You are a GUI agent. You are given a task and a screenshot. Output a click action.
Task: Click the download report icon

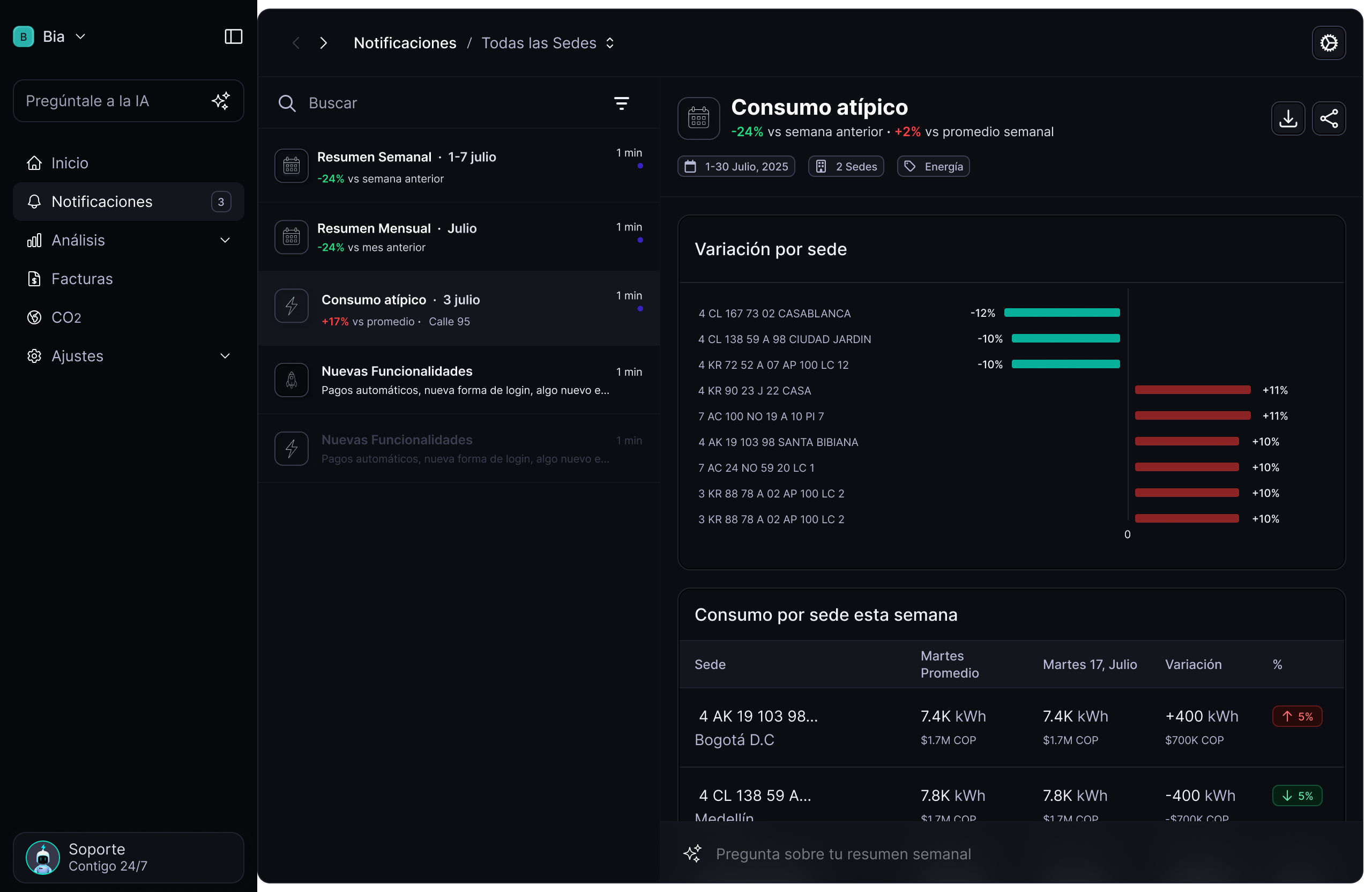coord(1288,119)
